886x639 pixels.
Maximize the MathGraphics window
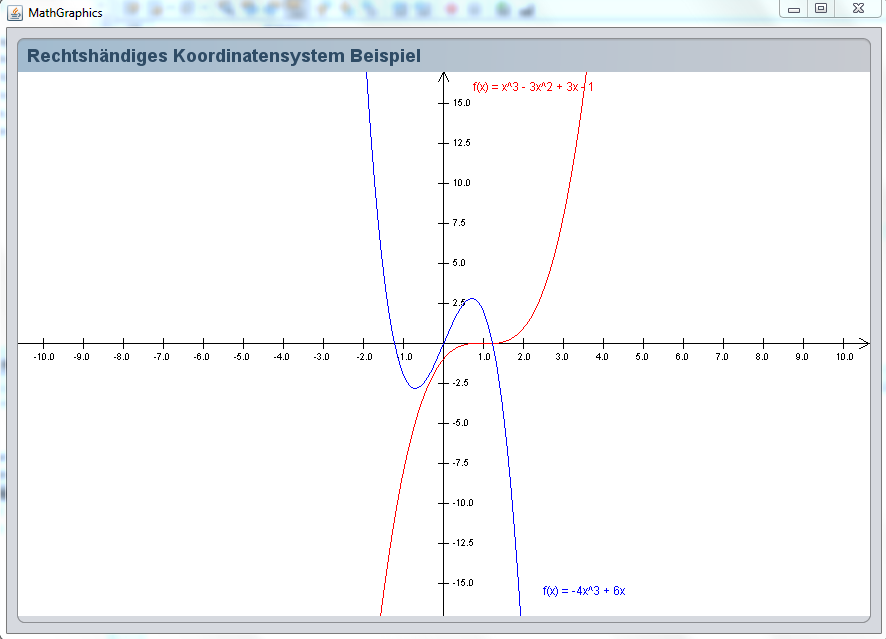click(x=821, y=9)
